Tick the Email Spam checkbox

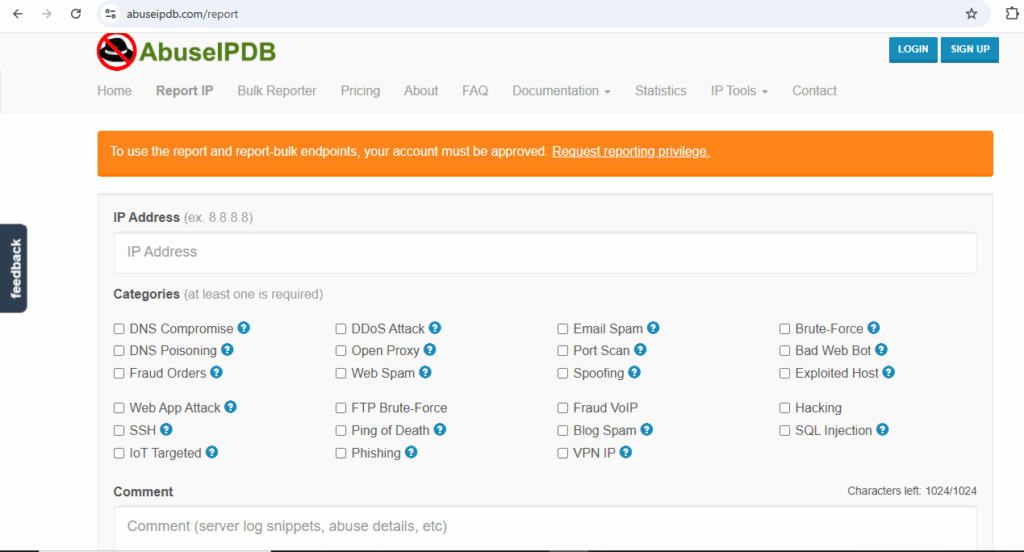[562, 329]
